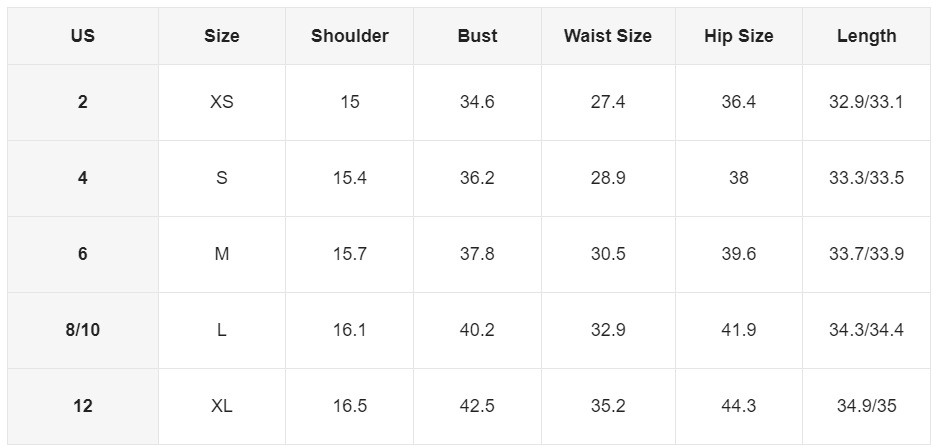Click the 30.5 waist size cell

click(x=607, y=254)
